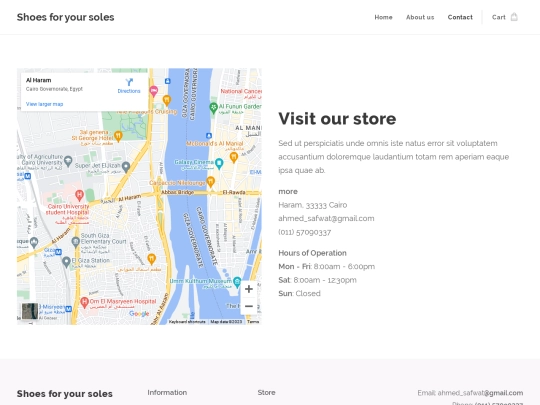The height and width of the screenshot is (405, 540).
Task: Click the Google logo on the map
Action: pos(139,313)
